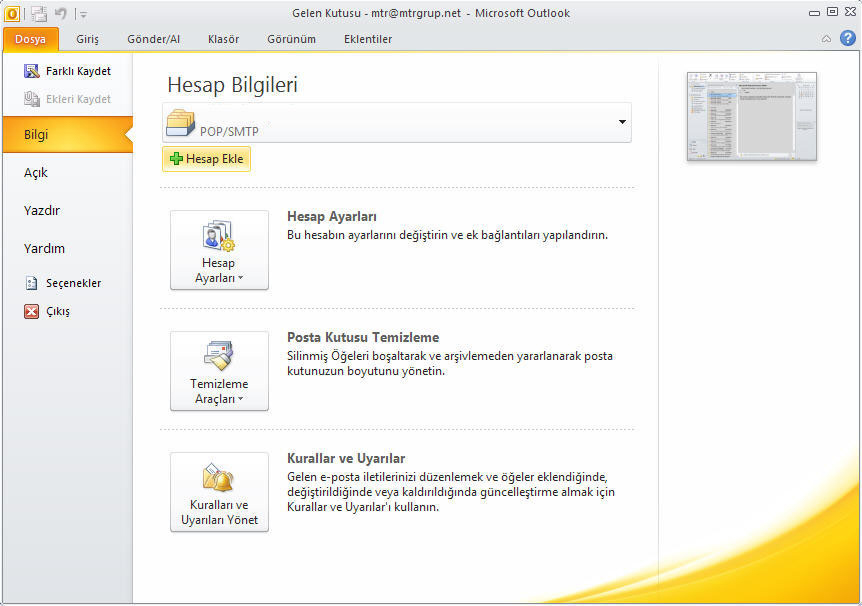This screenshot has width=862, height=606.
Task: Click the red Çıkış exit icon
Action: [31, 311]
